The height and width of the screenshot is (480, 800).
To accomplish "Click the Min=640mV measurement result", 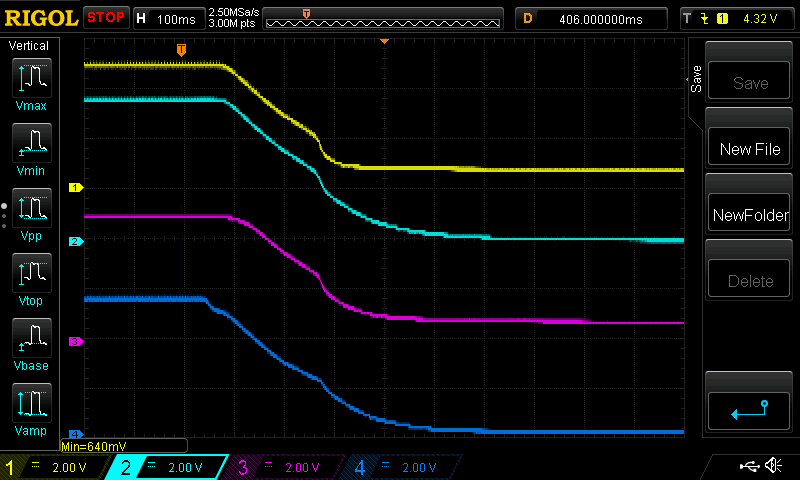I will coord(94,446).
